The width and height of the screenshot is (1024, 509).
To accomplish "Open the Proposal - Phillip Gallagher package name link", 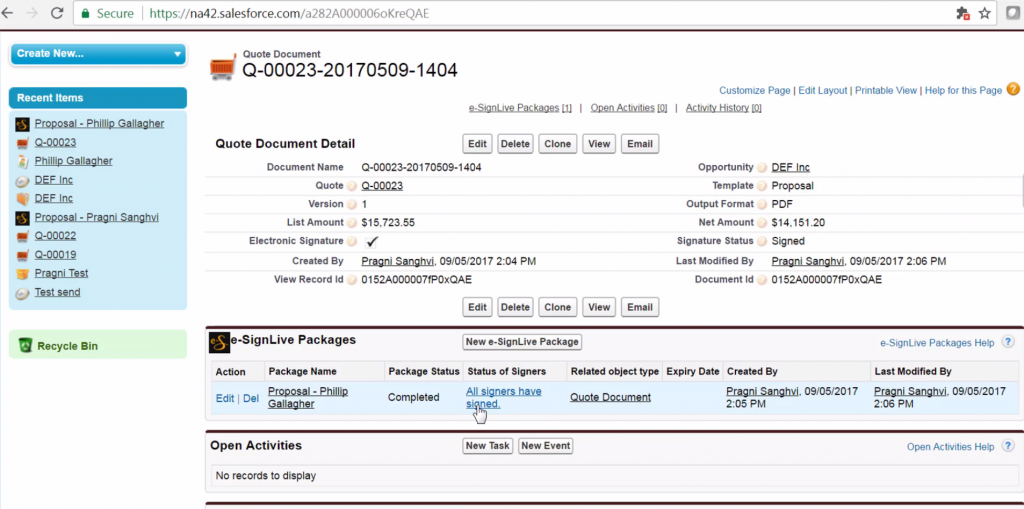I will click(x=308, y=397).
